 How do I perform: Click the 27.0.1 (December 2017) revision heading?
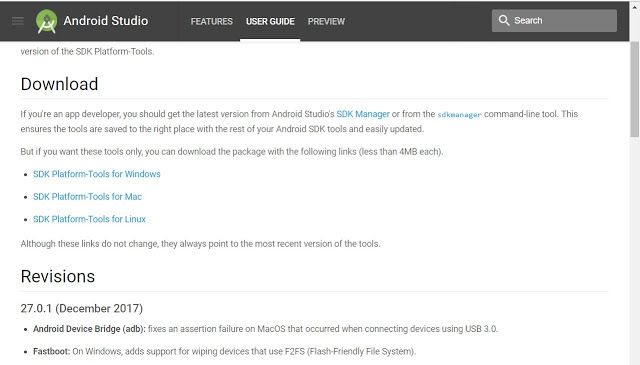click(82, 308)
